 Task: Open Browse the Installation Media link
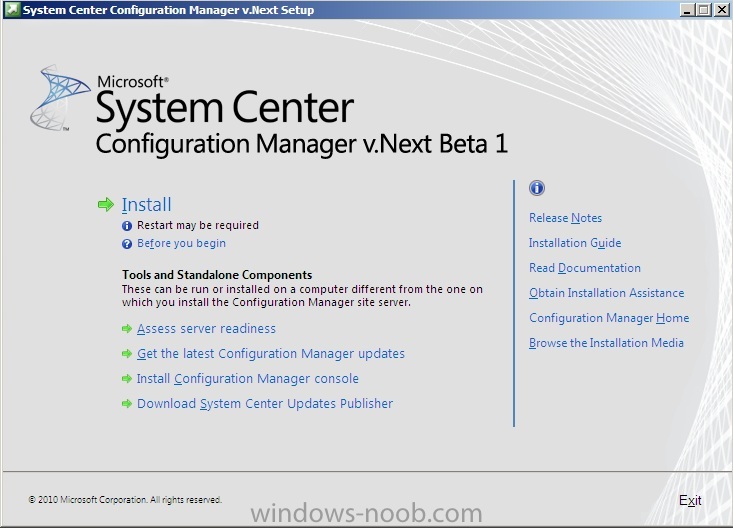606,343
